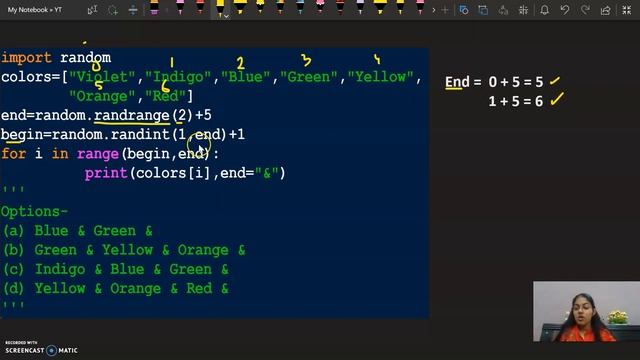Select the dark red pen

(x=340, y=7)
